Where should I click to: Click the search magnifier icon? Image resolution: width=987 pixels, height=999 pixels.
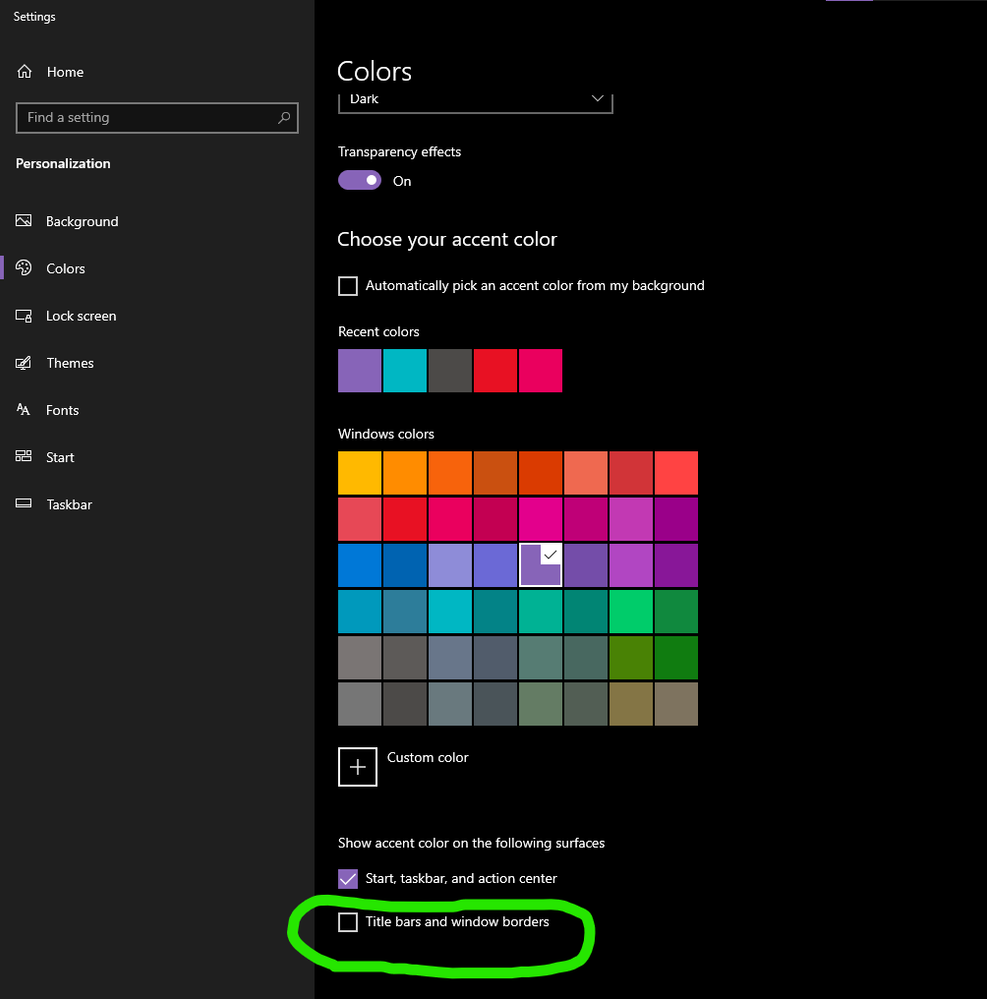point(284,118)
